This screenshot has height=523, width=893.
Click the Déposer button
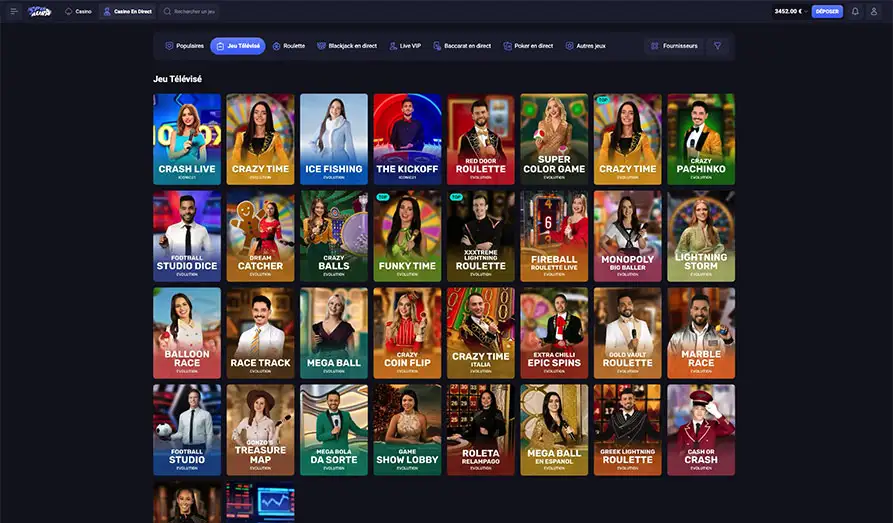click(827, 11)
